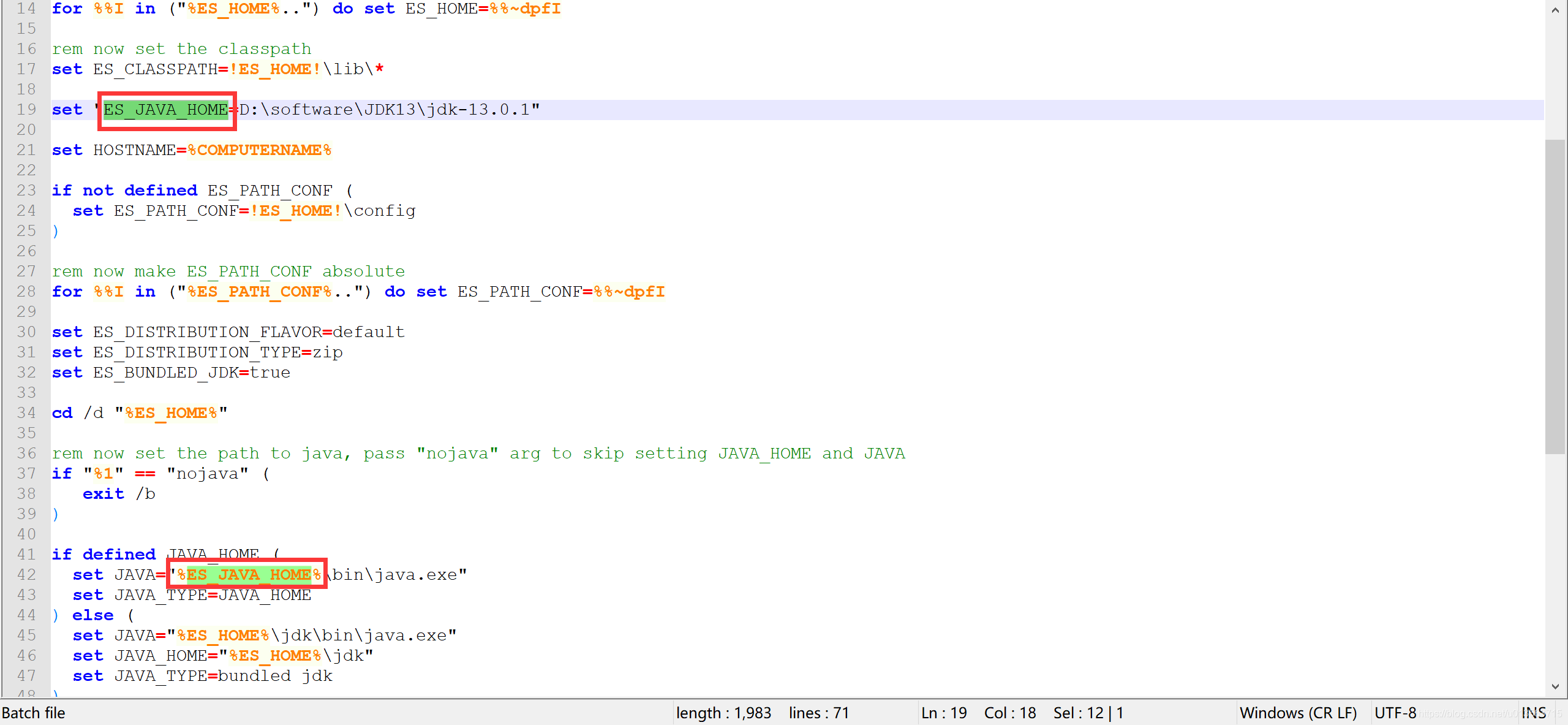Viewport: 1568px width, 725px height.
Task: Click line number 42 in the margin
Action: pyautogui.click(x=26, y=575)
